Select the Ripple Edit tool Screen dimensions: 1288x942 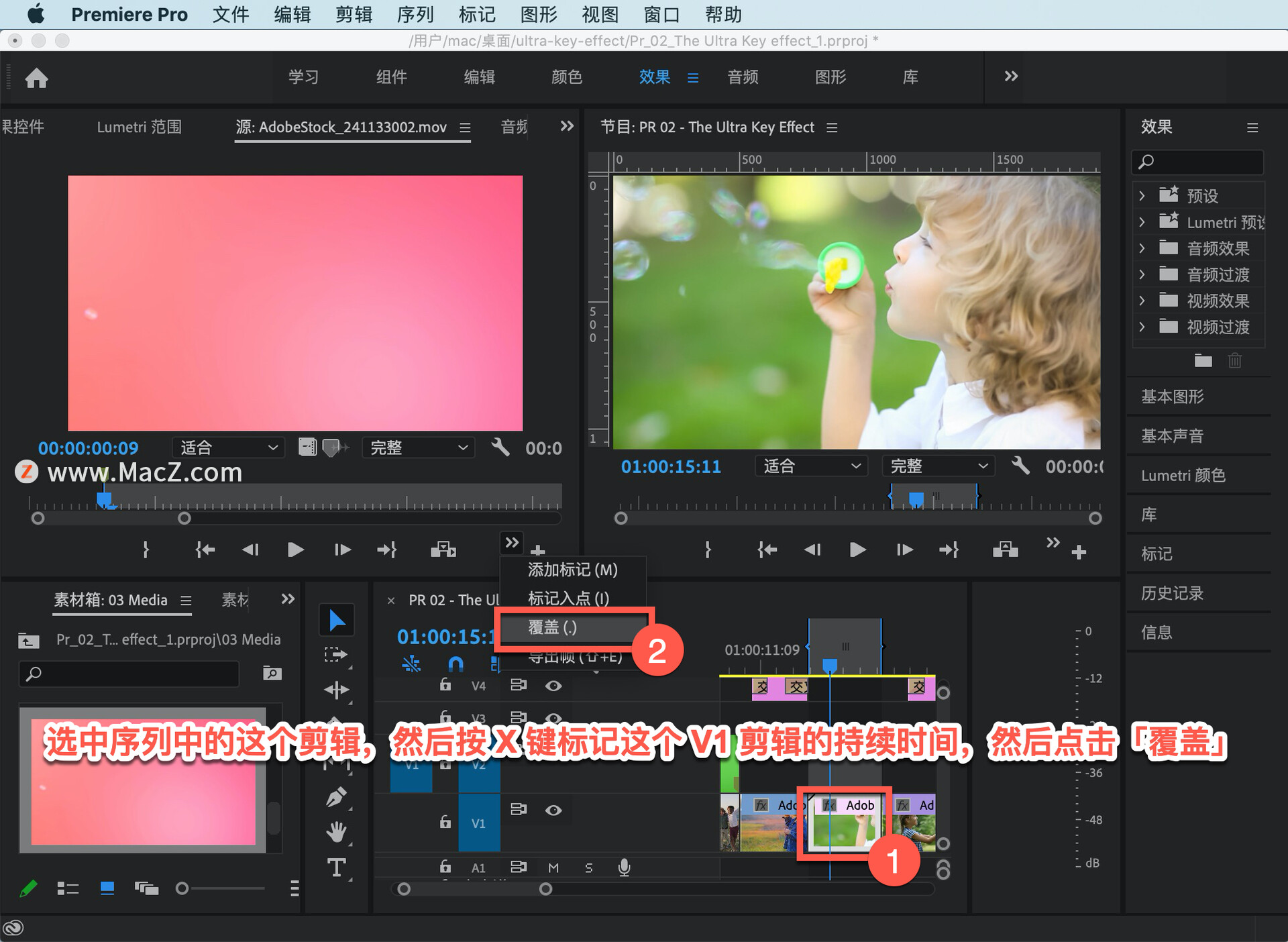coord(336,689)
